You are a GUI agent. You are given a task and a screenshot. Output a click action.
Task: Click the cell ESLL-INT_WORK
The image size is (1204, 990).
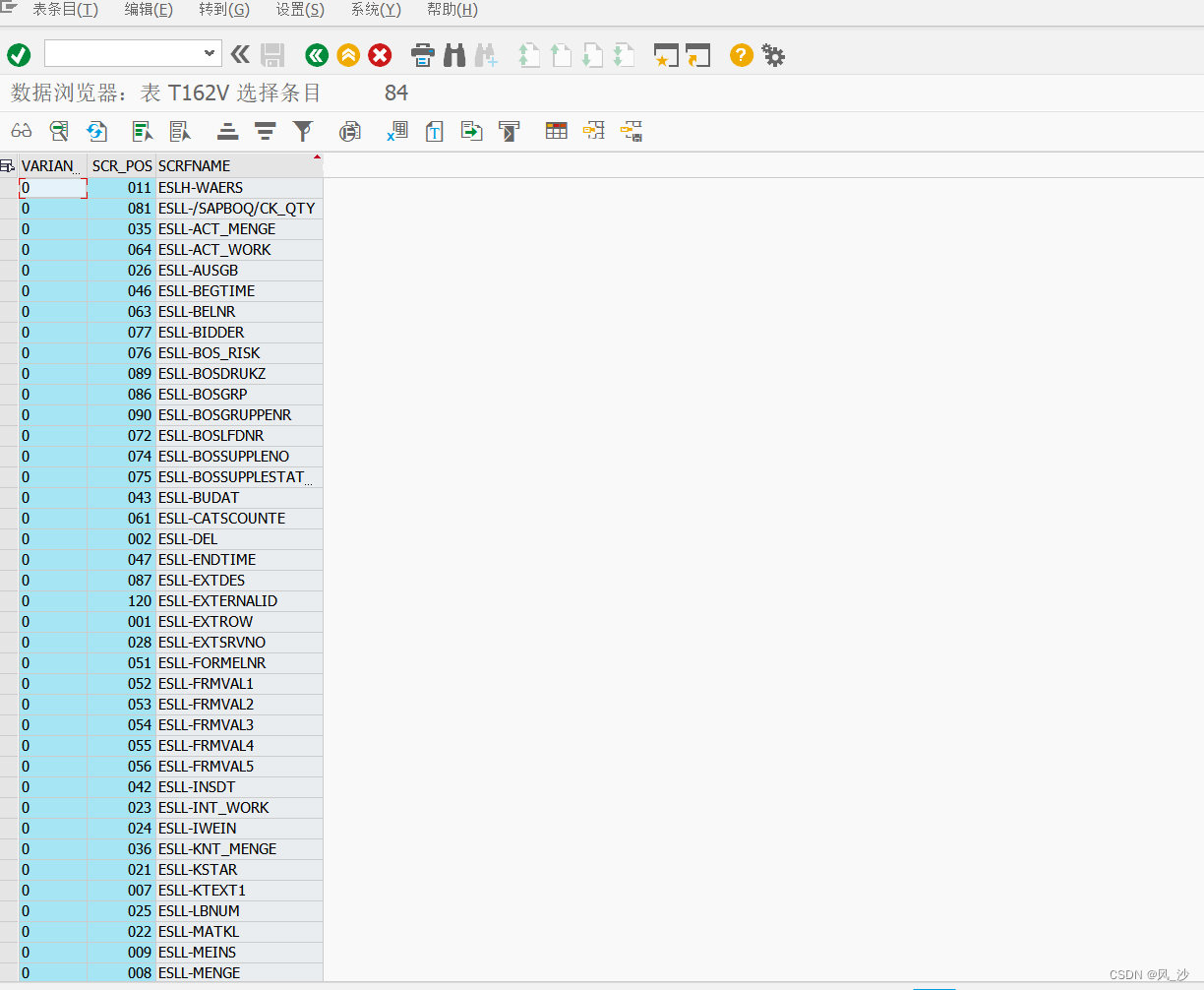click(239, 807)
